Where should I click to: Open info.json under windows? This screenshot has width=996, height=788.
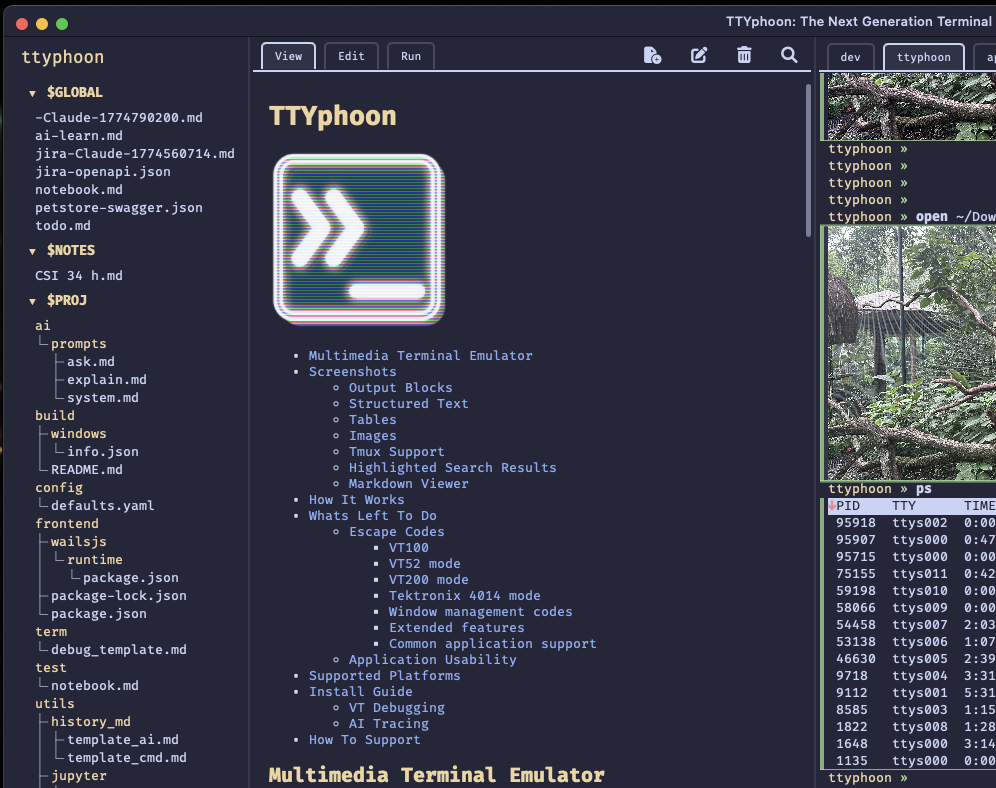click(103, 451)
